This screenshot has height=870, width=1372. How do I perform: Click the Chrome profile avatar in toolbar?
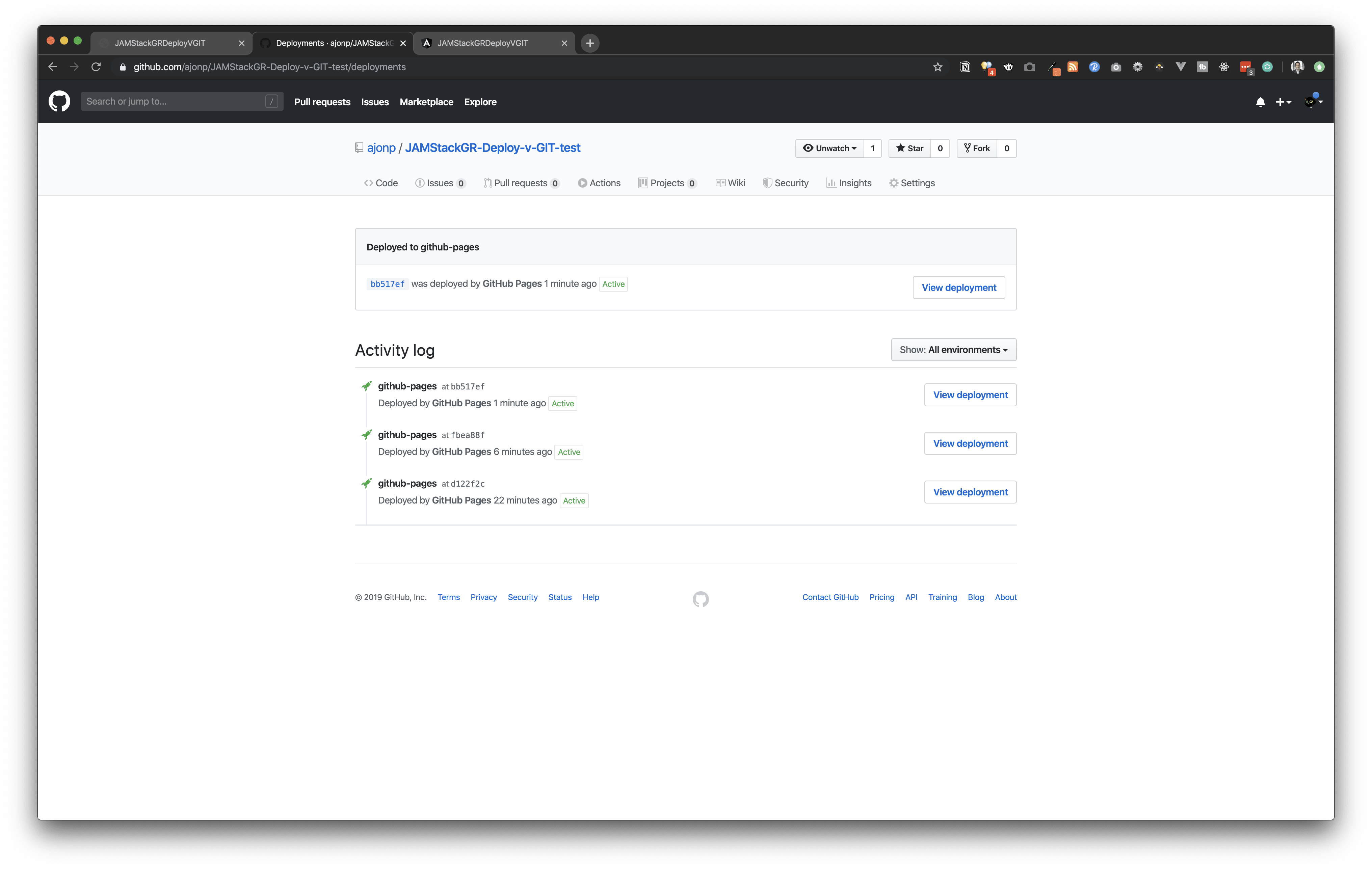(1297, 66)
